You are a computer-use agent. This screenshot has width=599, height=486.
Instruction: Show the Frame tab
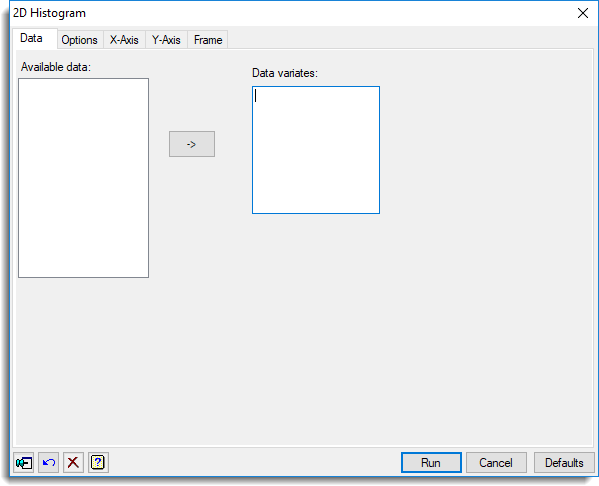click(208, 40)
